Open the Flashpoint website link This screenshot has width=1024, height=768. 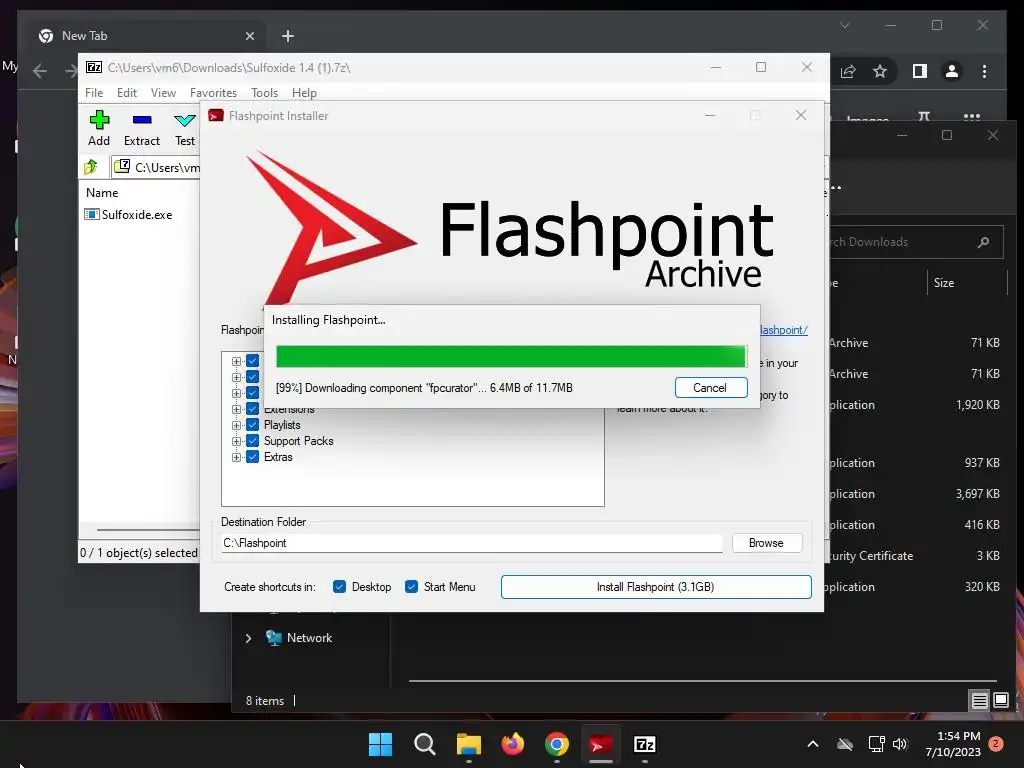click(x=784, y=330)
